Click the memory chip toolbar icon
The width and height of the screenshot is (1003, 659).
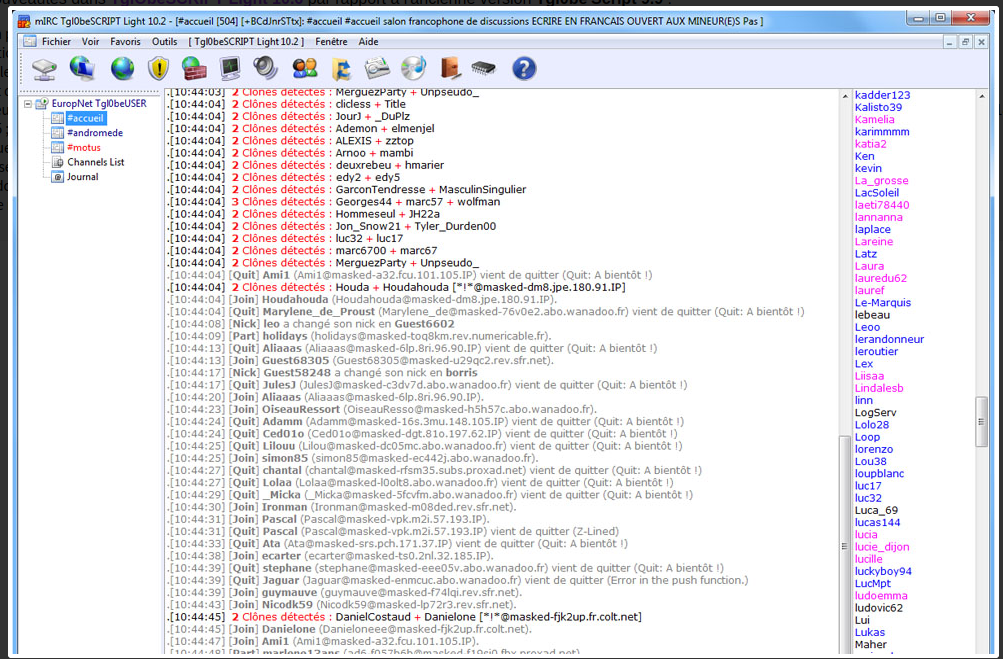coord(484,68)
